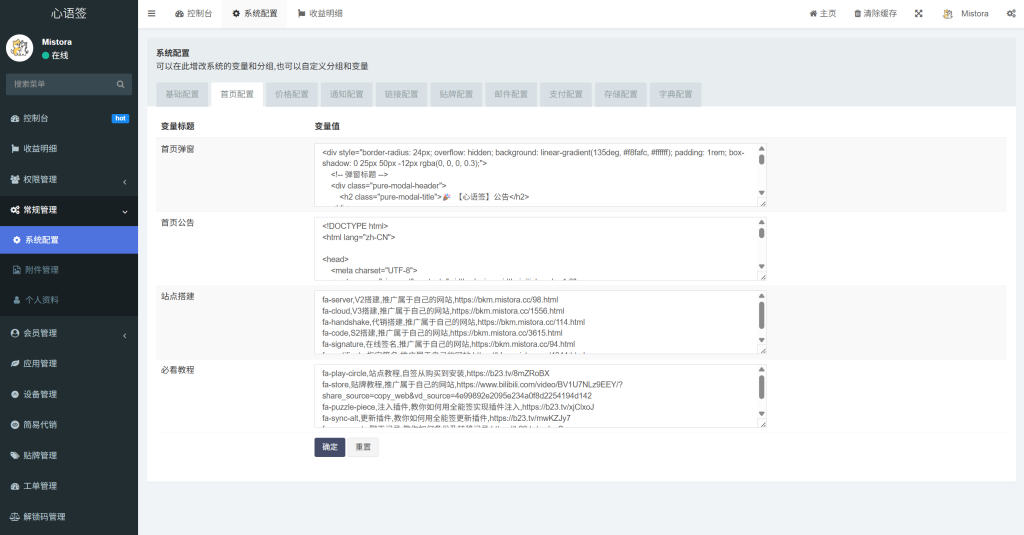Select the 支付配置 tab
Image resolution: width=1024 pixels, height=535 pixels.
[x=566, y=94]
